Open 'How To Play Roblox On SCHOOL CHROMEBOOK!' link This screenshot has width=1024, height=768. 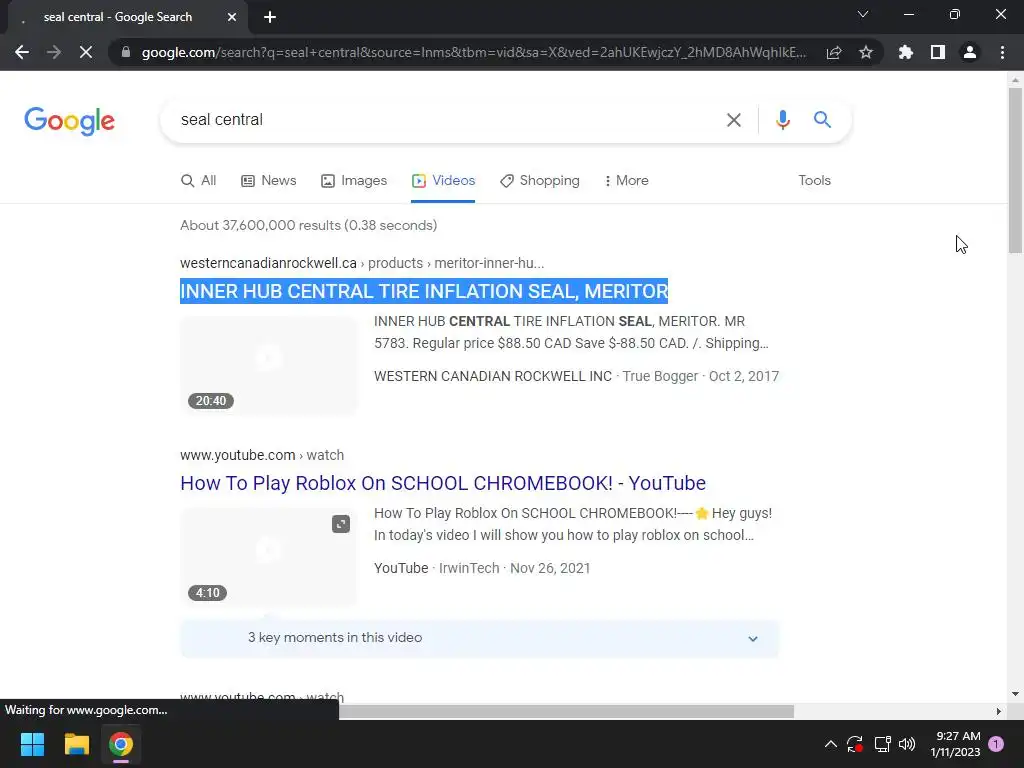click(443, 483)
